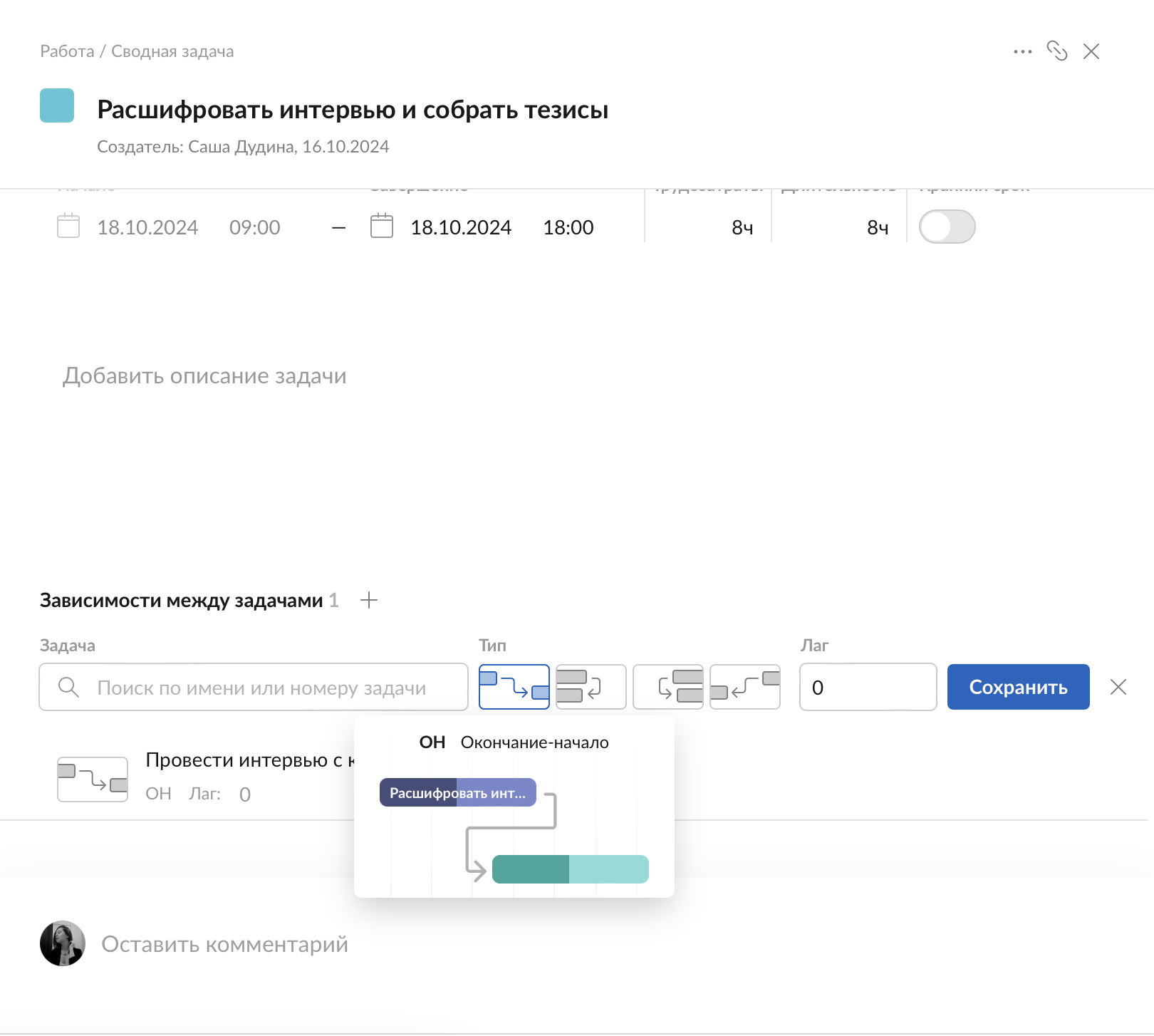
Task: Toggle the "Крайний срок" switch
Action: click(947, 227)
